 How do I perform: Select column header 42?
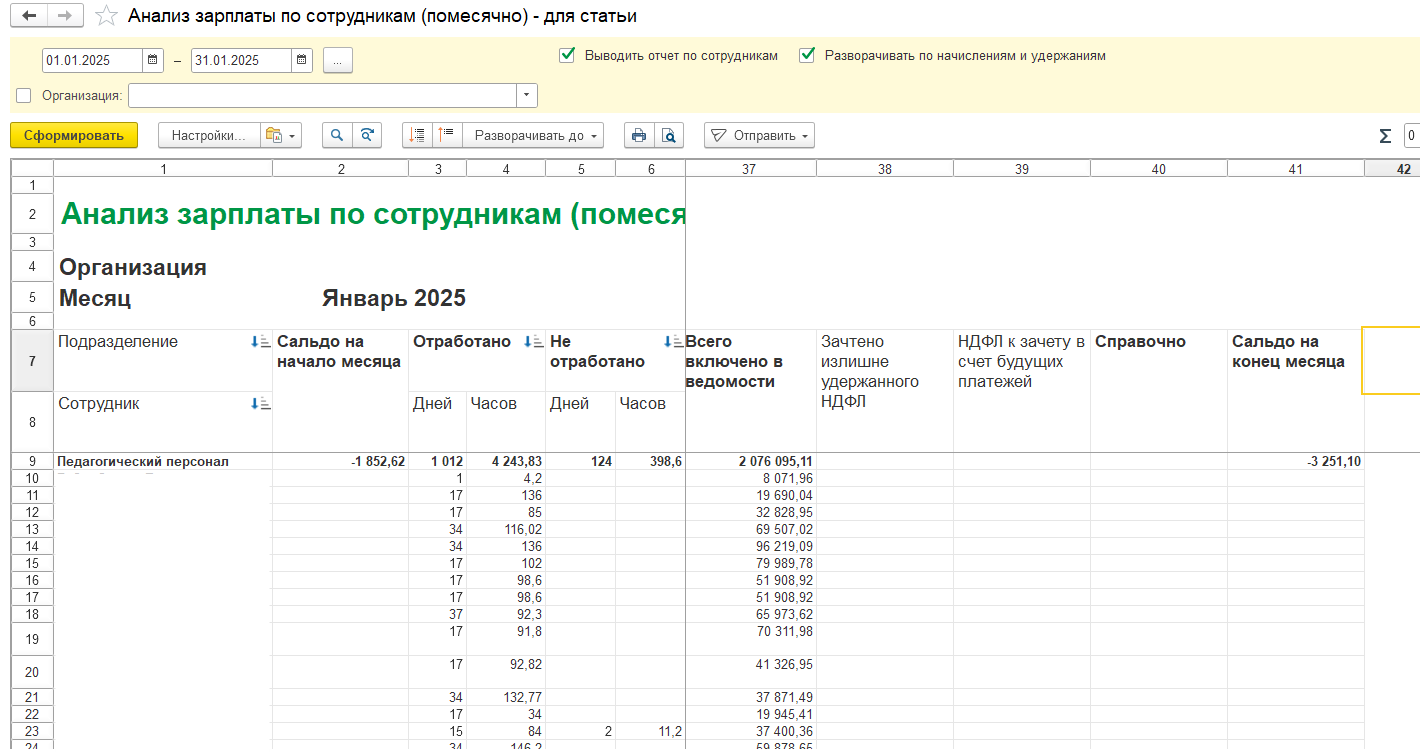[x=1392, y=169]
